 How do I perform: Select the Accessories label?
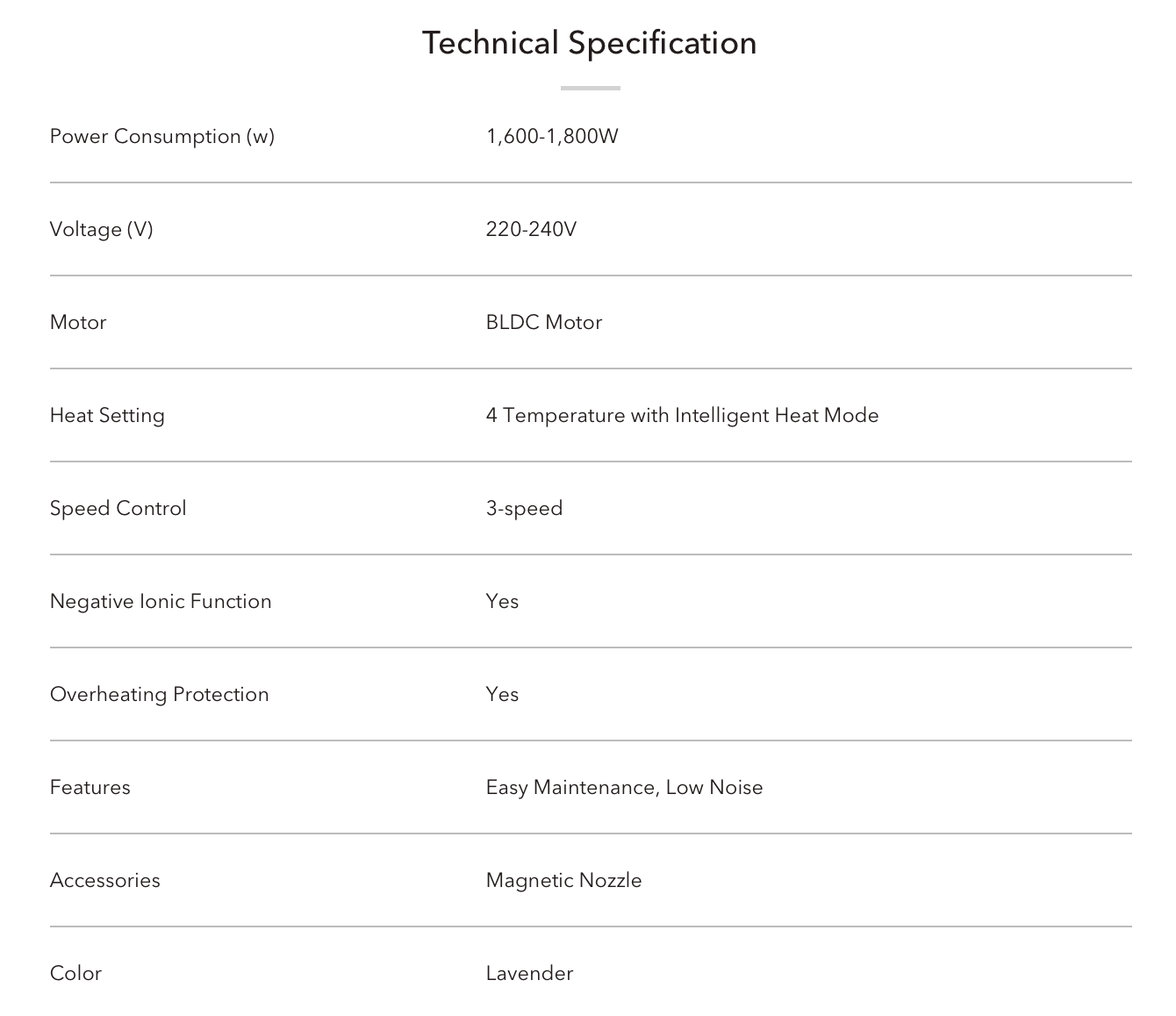pyautogui.click(x=105, y=881)
